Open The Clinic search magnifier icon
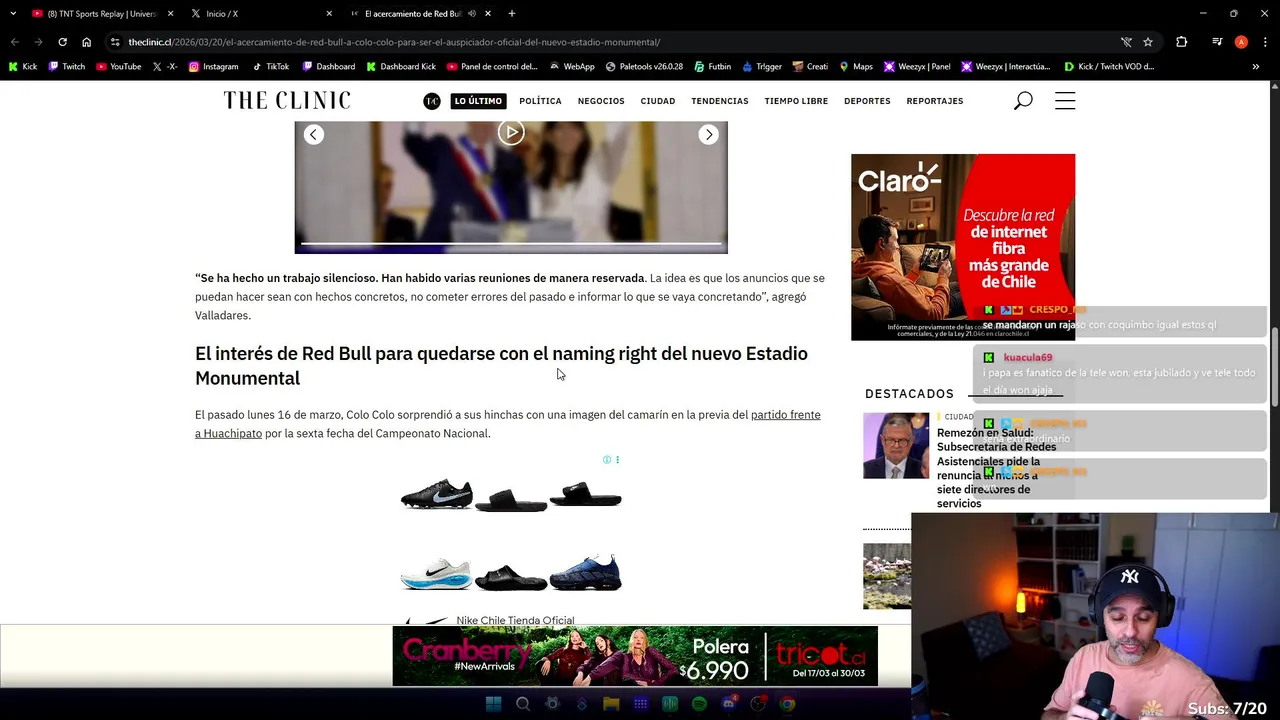1280x720 pixels. coord(1023,101)
